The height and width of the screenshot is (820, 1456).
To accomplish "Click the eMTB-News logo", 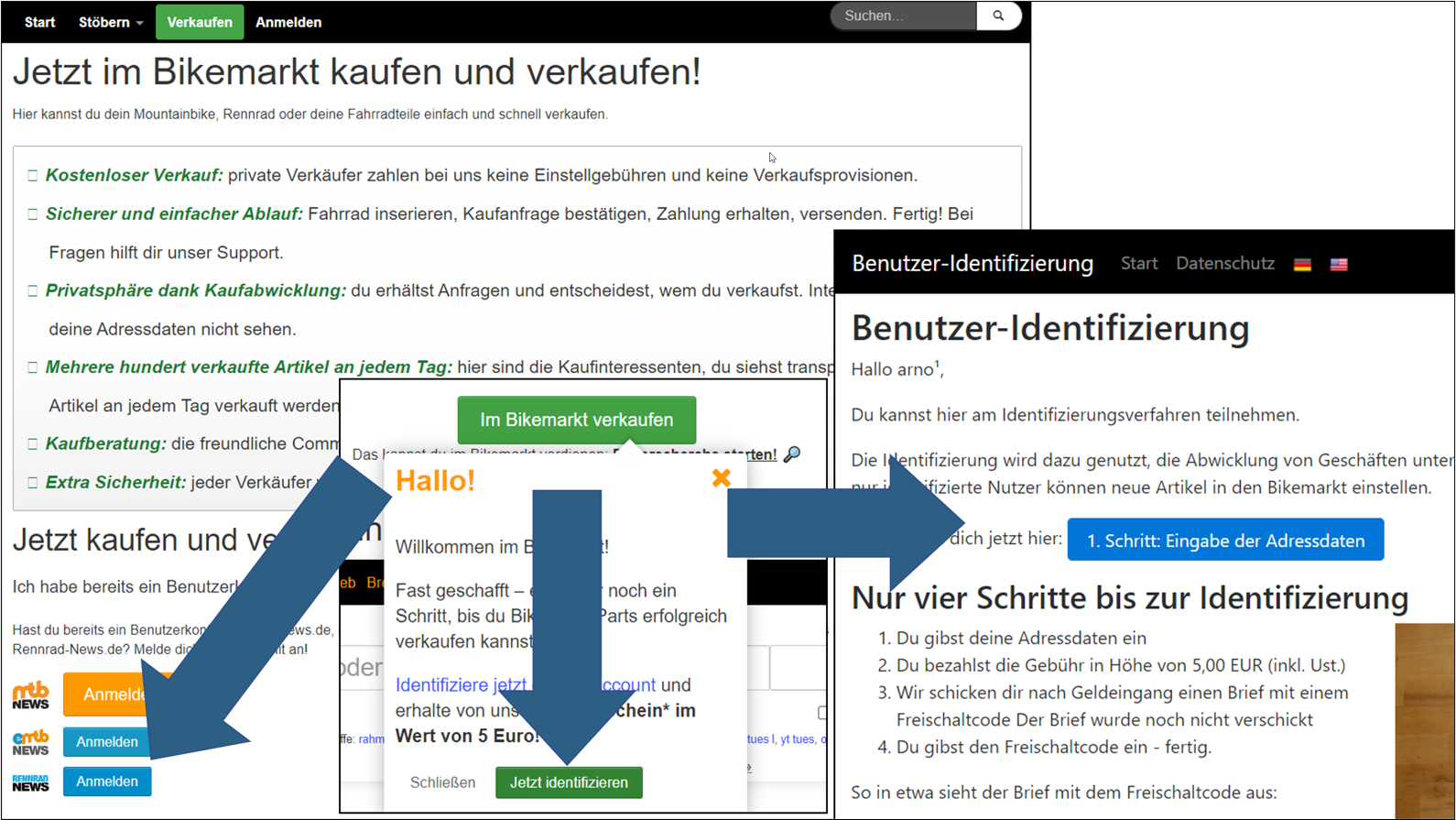I will tap(30, 743).
